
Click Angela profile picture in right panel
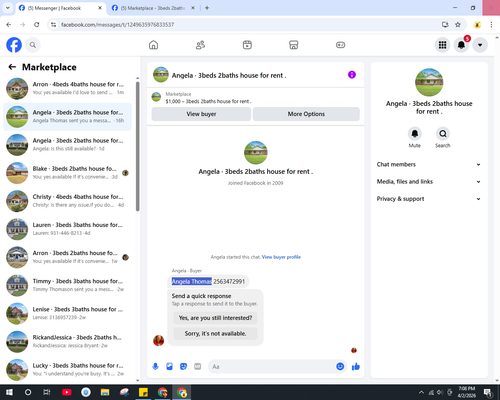click(x=429, y=82)
